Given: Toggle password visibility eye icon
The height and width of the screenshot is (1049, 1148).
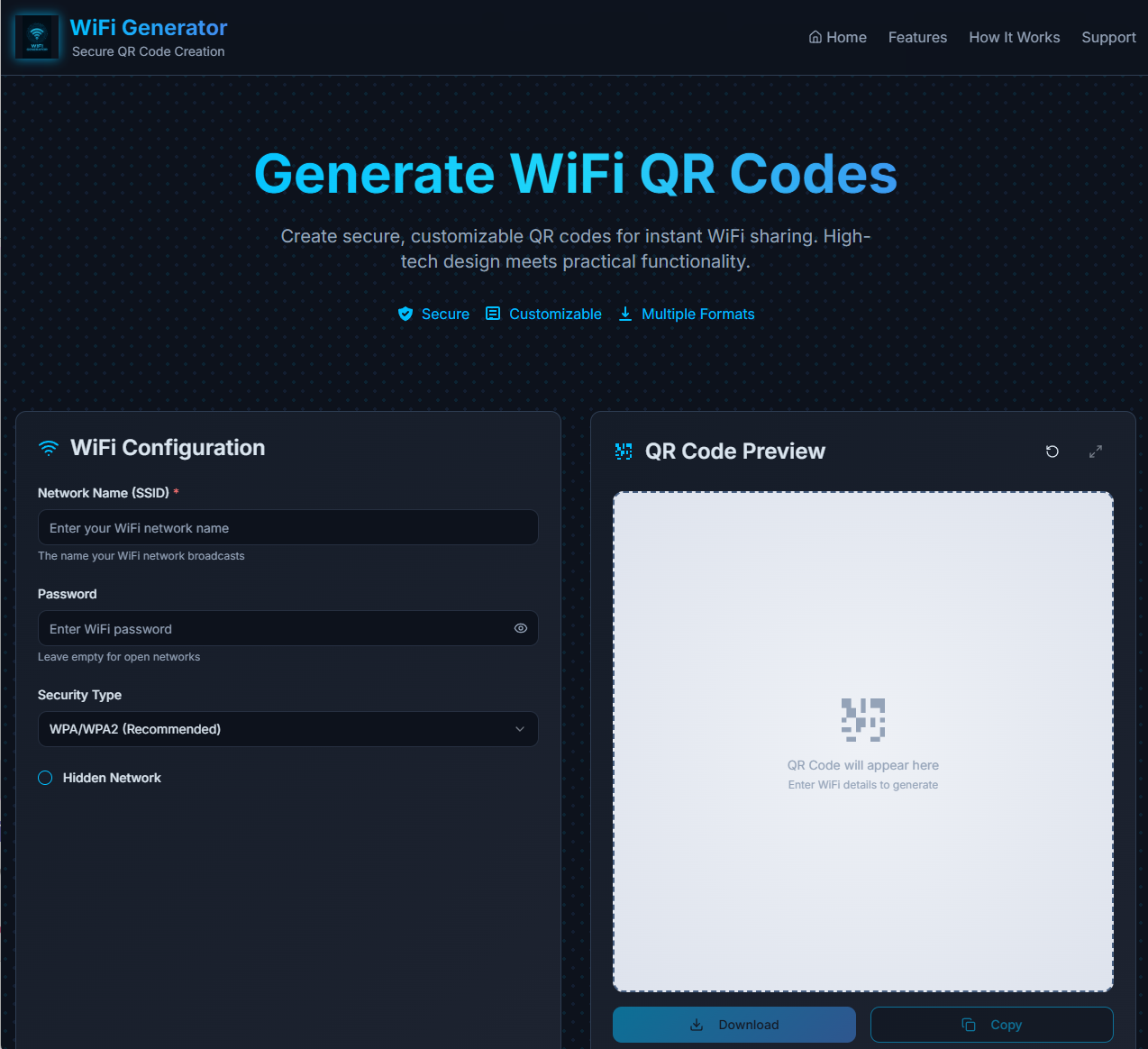Looking at the screenshot, I should 521,628.
